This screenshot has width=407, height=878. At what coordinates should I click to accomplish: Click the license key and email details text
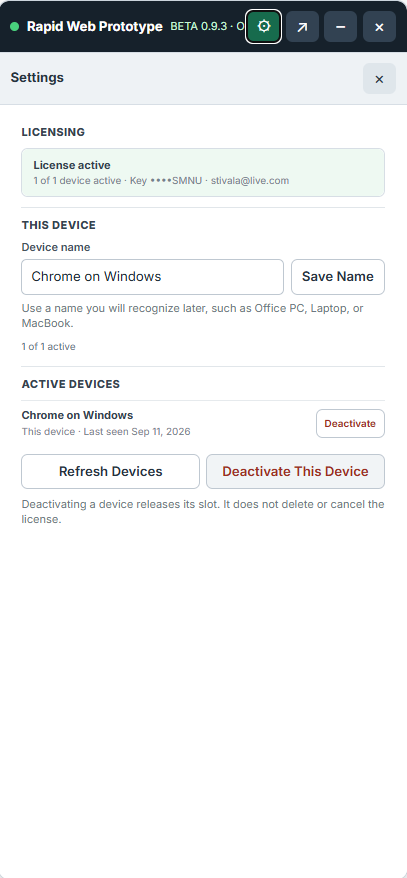[161, 181]
